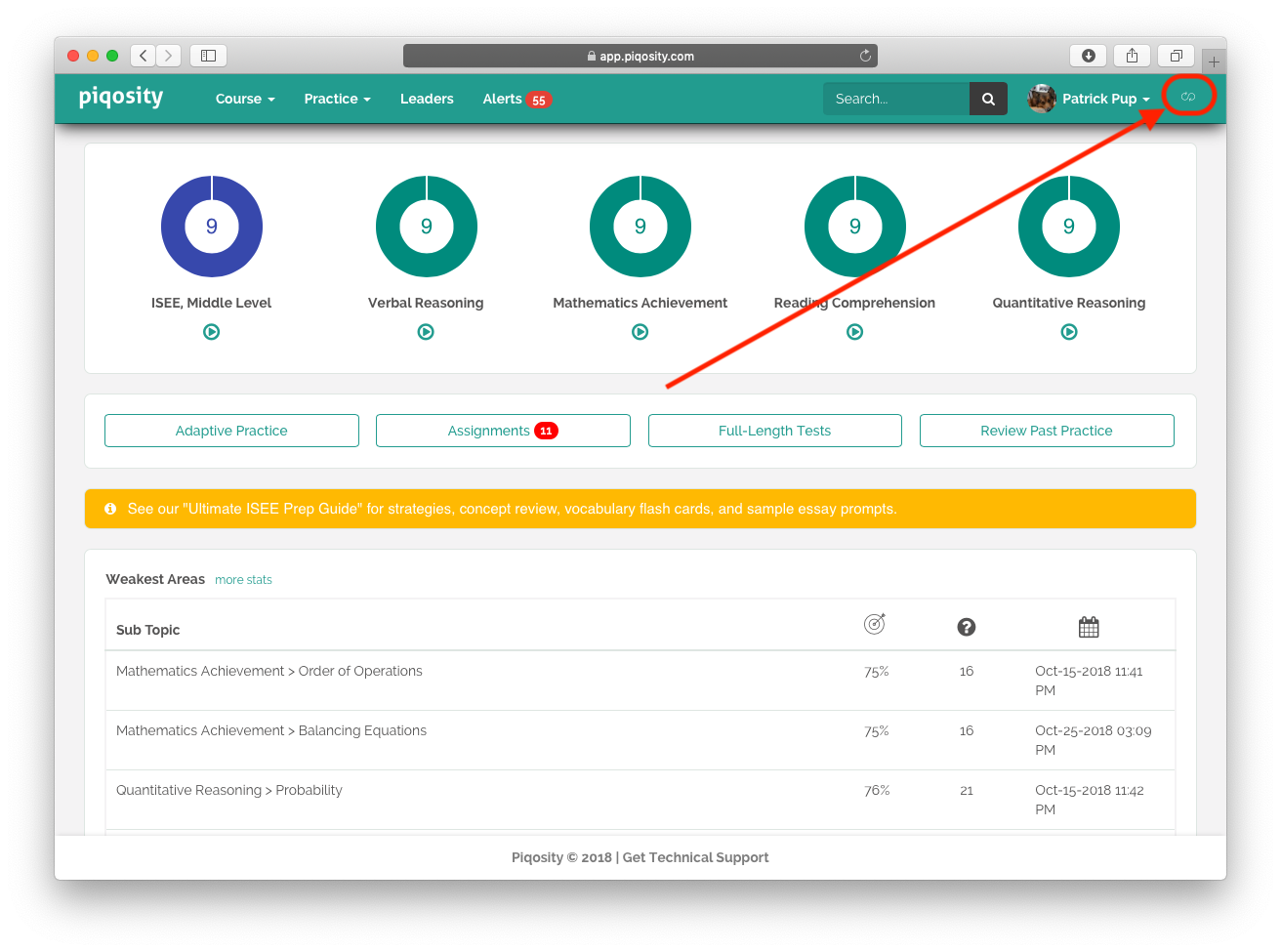1281x952 pixels.
Task: Show the Safari tab overview
Action: 1177,56
